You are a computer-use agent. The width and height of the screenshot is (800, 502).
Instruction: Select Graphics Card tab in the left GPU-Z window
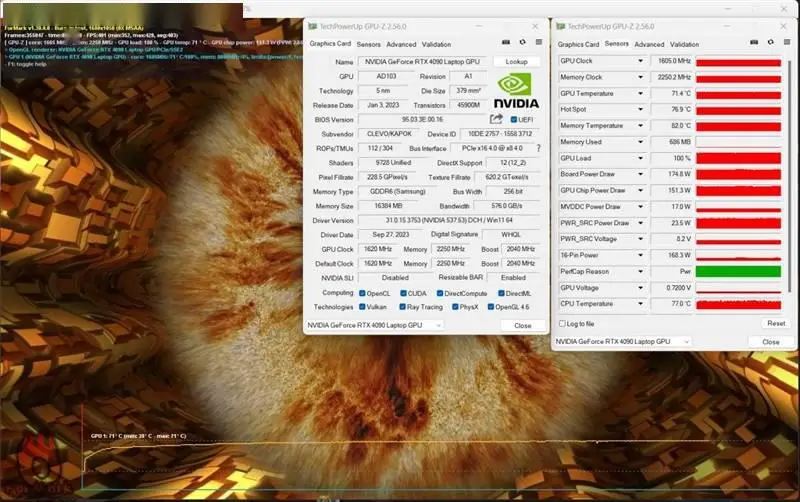tap(330, 44)
